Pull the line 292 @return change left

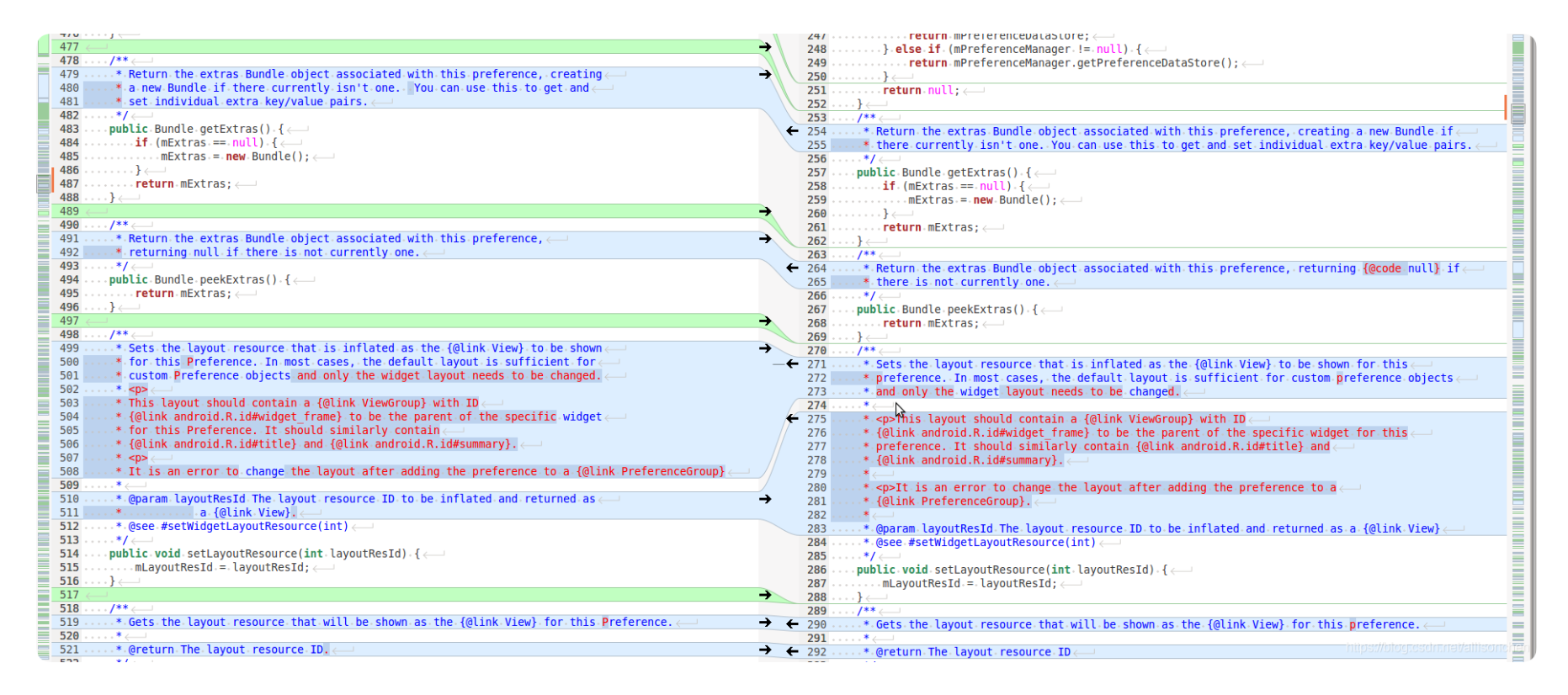[792, 650]
